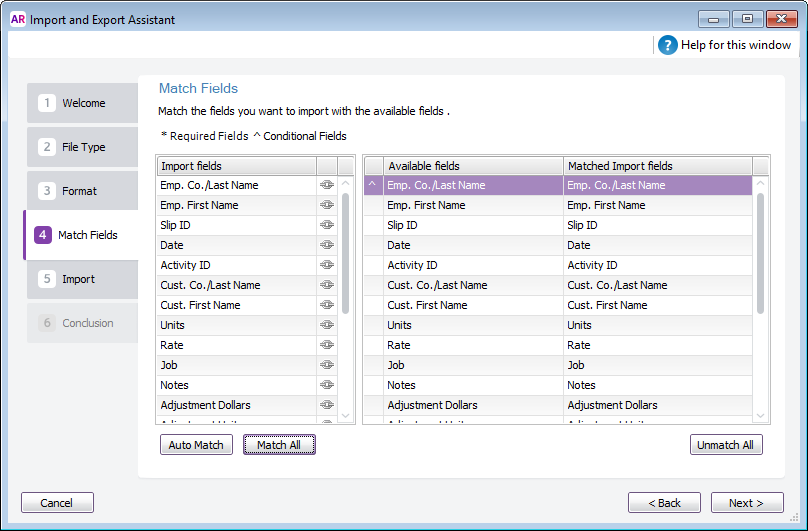Click link icon beside Notes import field
This screenshot has height=531, width=808.
click(x=327, y=385)
